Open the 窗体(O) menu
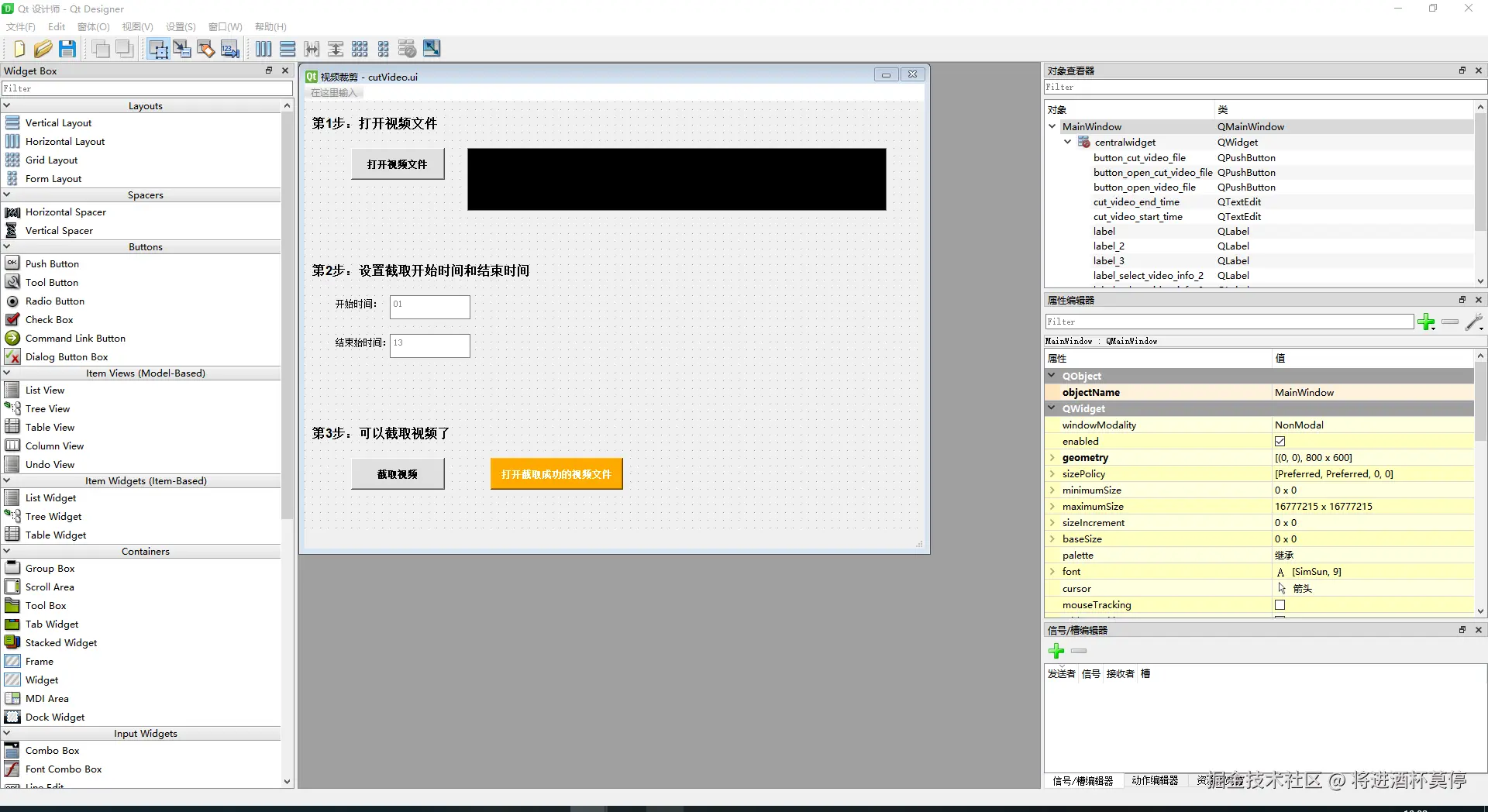This screenshot has height=812, width=1488. (94, 27)
